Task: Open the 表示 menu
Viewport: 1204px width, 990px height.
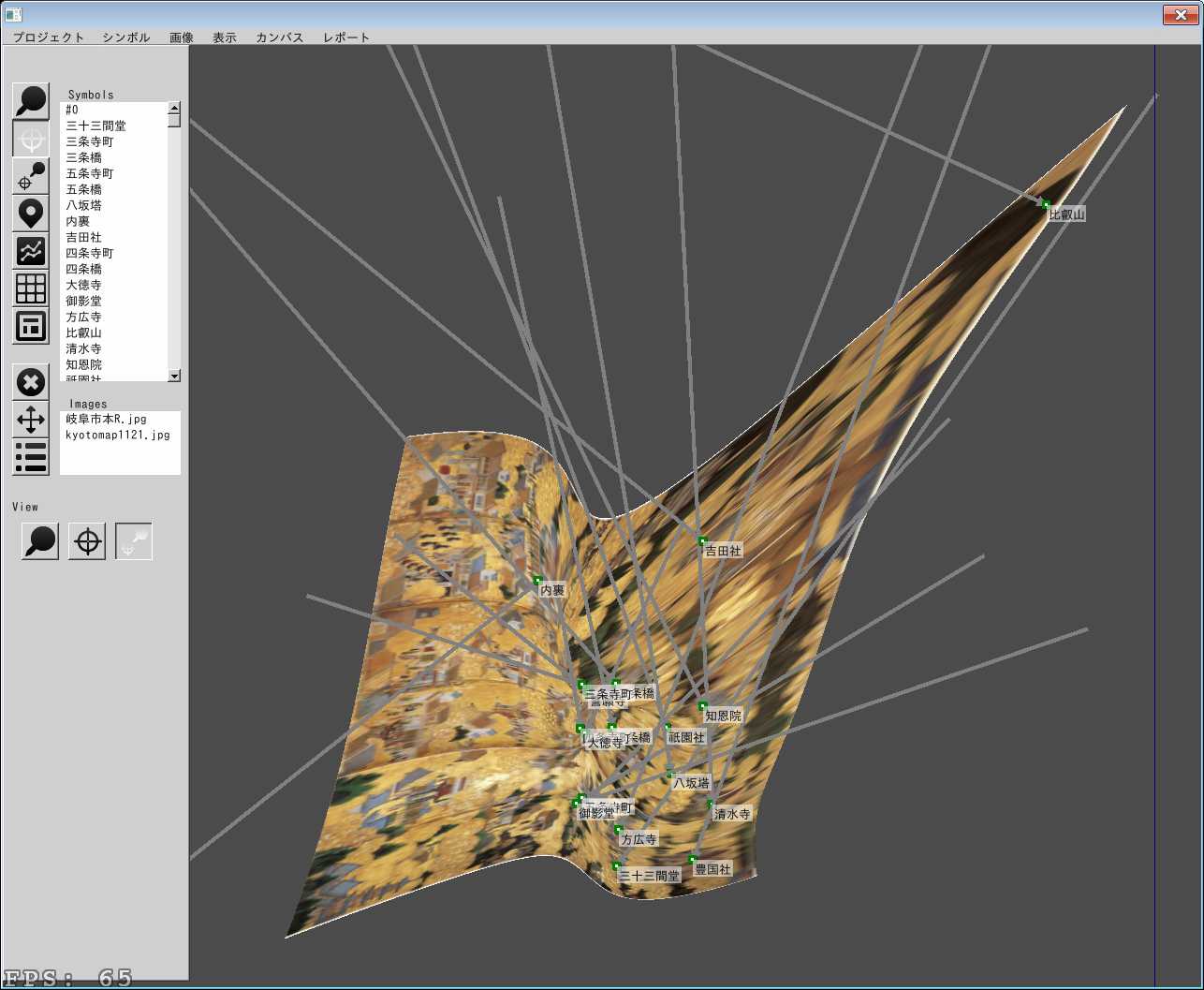Action: pyautogui.click(x=225, y=37)
